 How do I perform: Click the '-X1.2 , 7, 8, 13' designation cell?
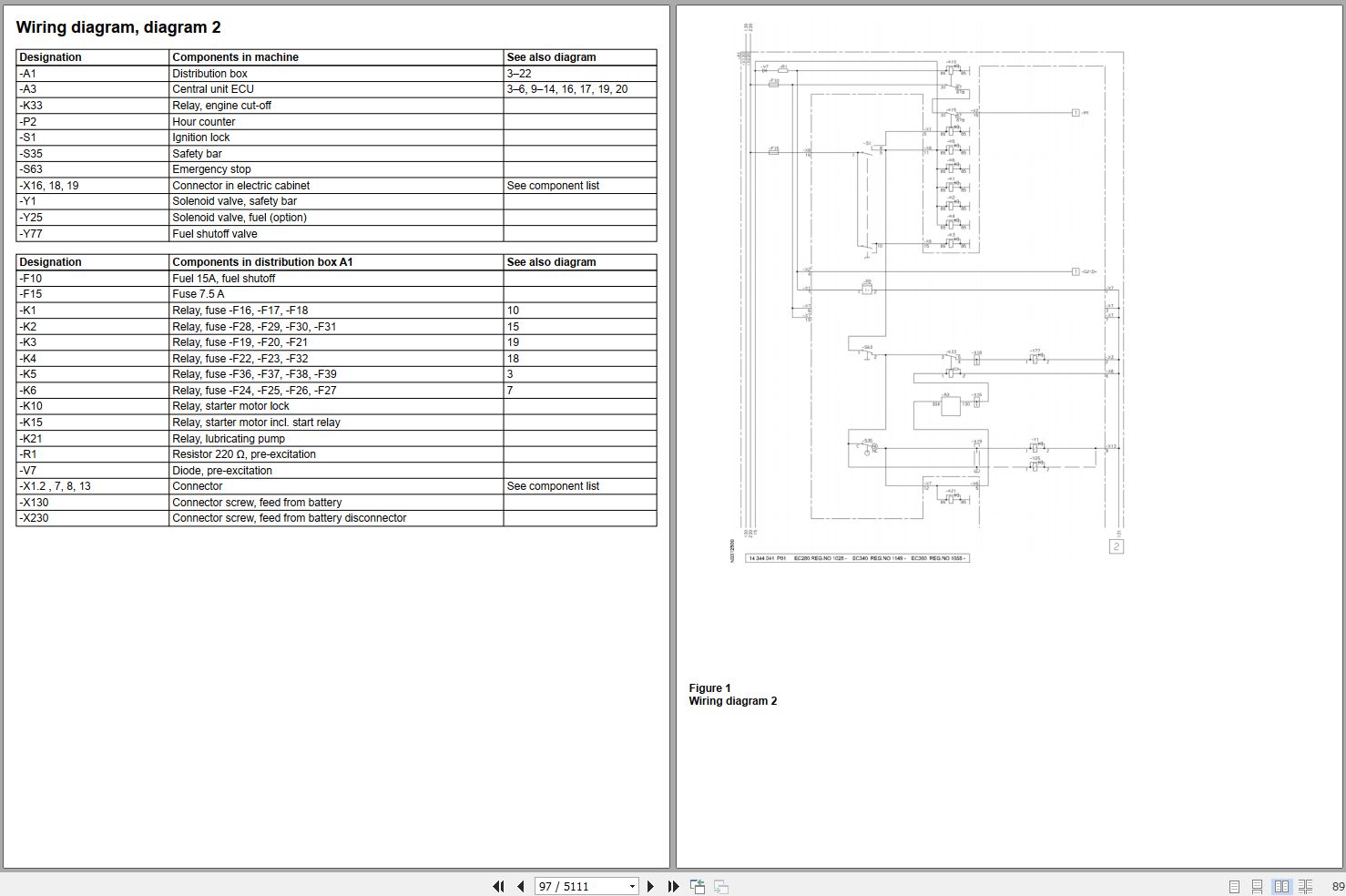(93, 486)
